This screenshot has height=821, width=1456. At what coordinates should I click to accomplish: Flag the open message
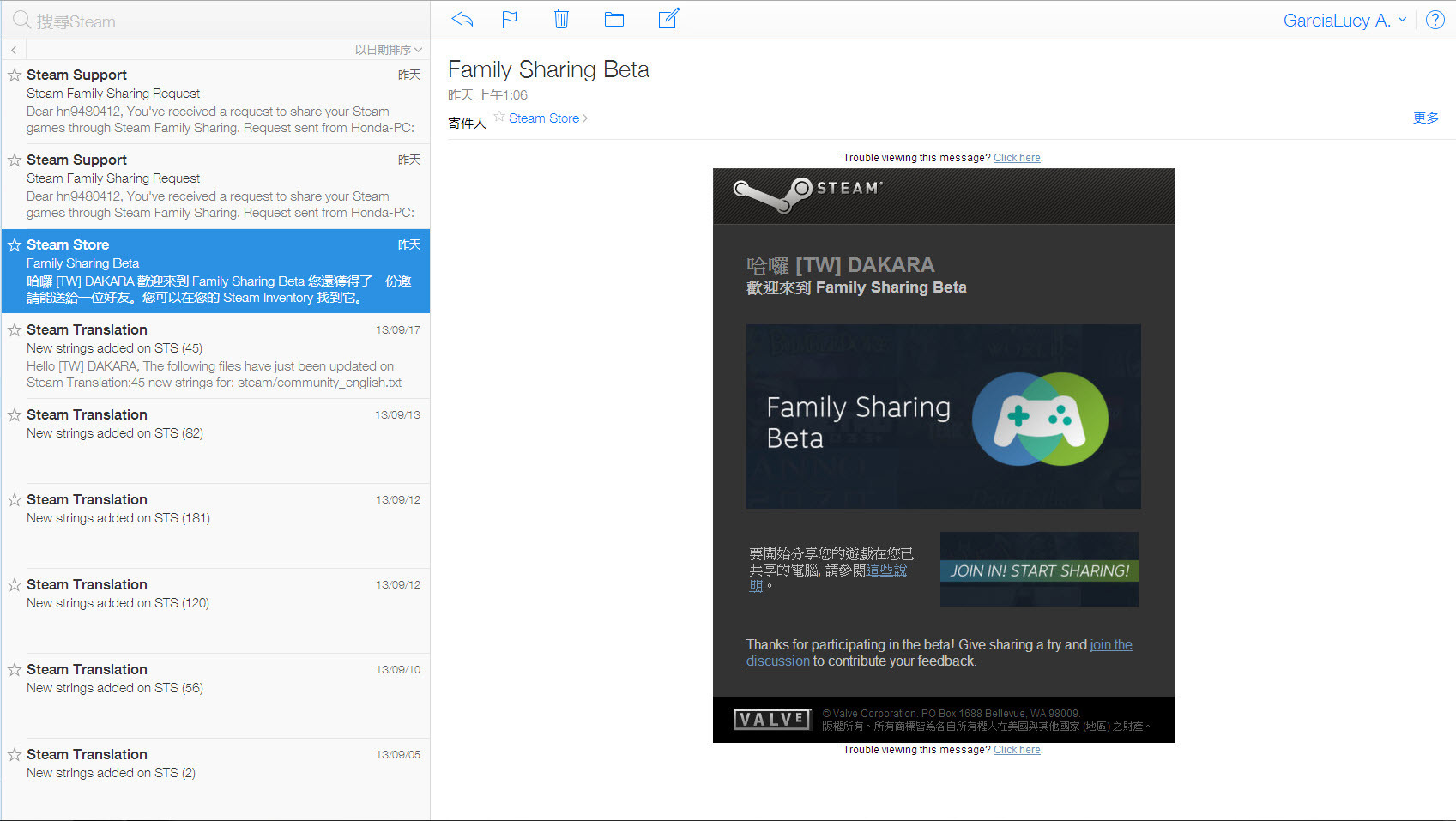pos(510,19)
